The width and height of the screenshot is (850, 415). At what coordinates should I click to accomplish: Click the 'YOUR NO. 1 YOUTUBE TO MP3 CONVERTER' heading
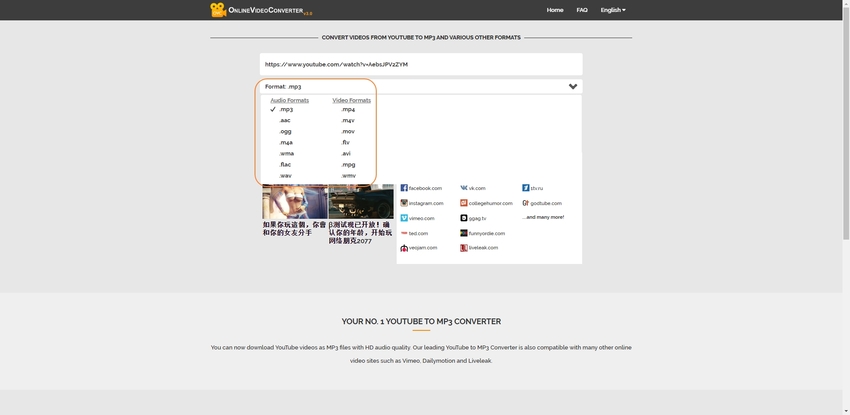point(421,321)
